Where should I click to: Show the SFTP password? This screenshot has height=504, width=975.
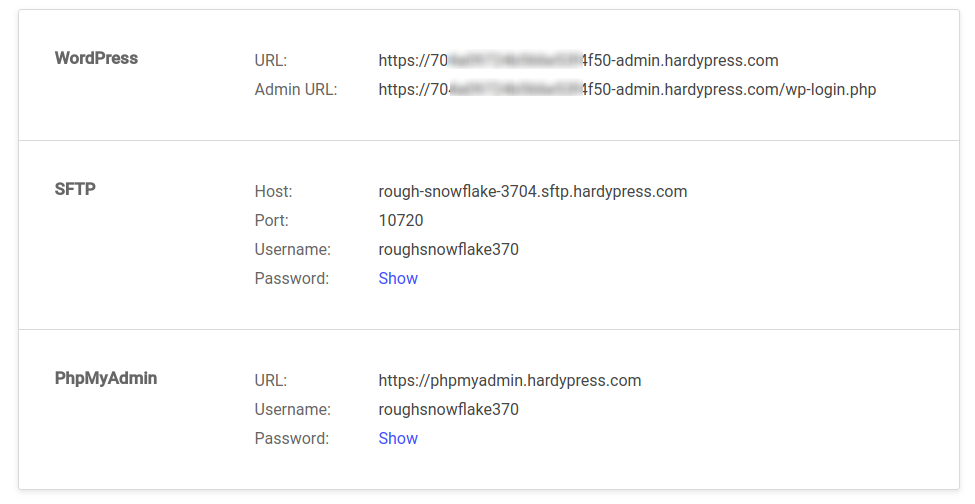[398, 278]
